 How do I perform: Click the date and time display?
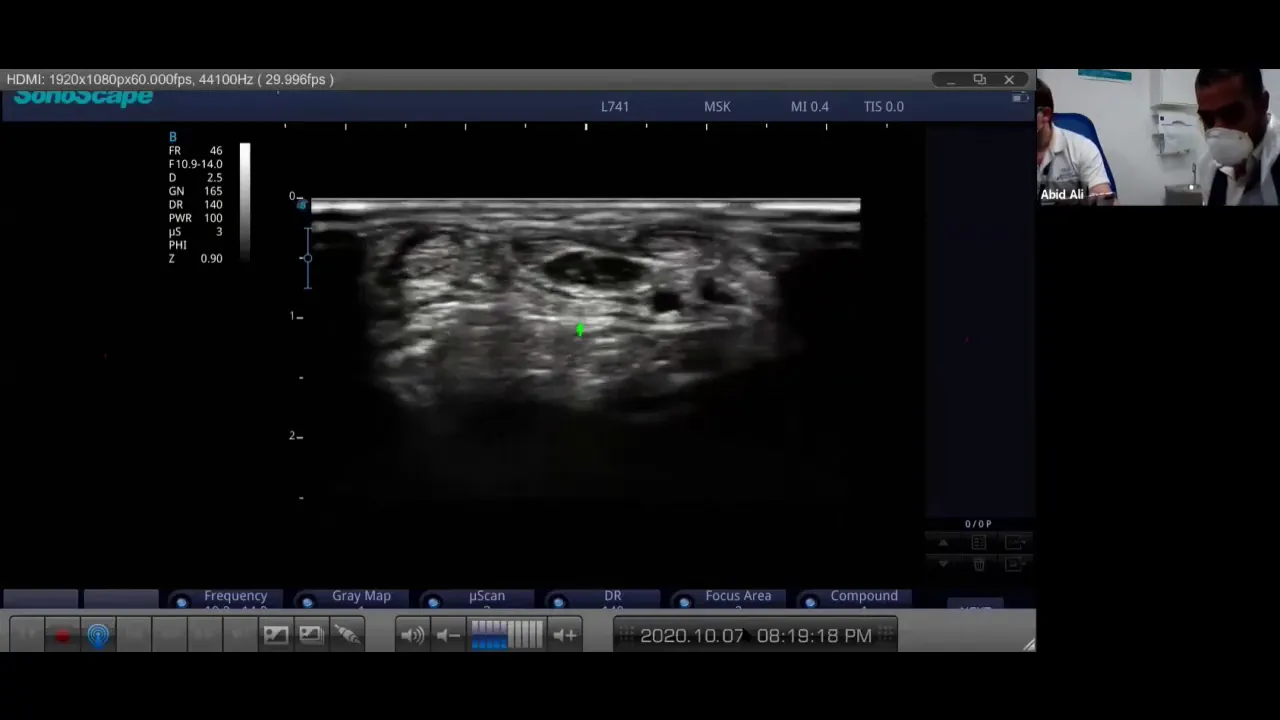coord(755,635)
